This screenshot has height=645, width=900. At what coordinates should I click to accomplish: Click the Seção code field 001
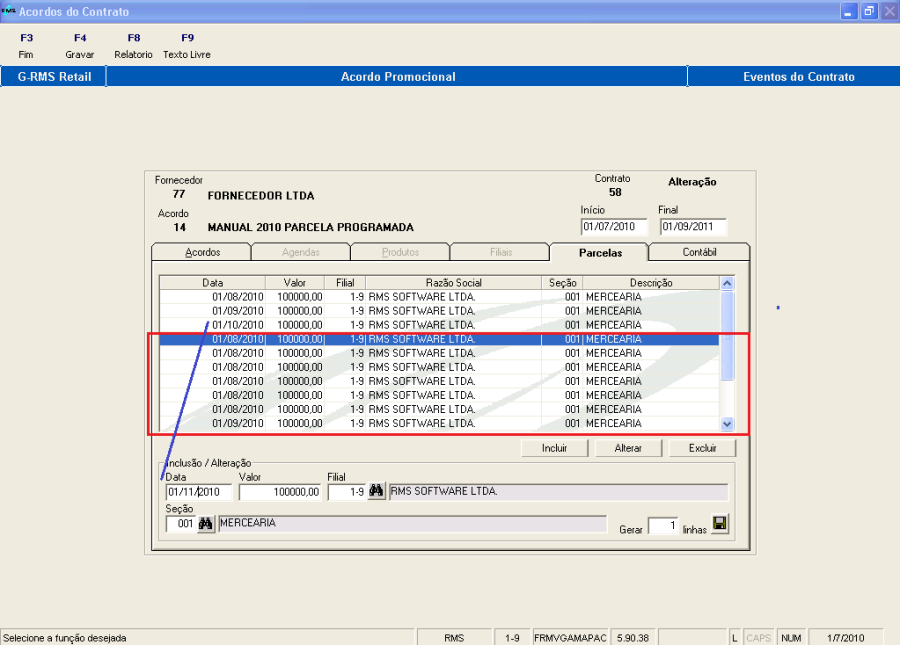pos(181,523)
